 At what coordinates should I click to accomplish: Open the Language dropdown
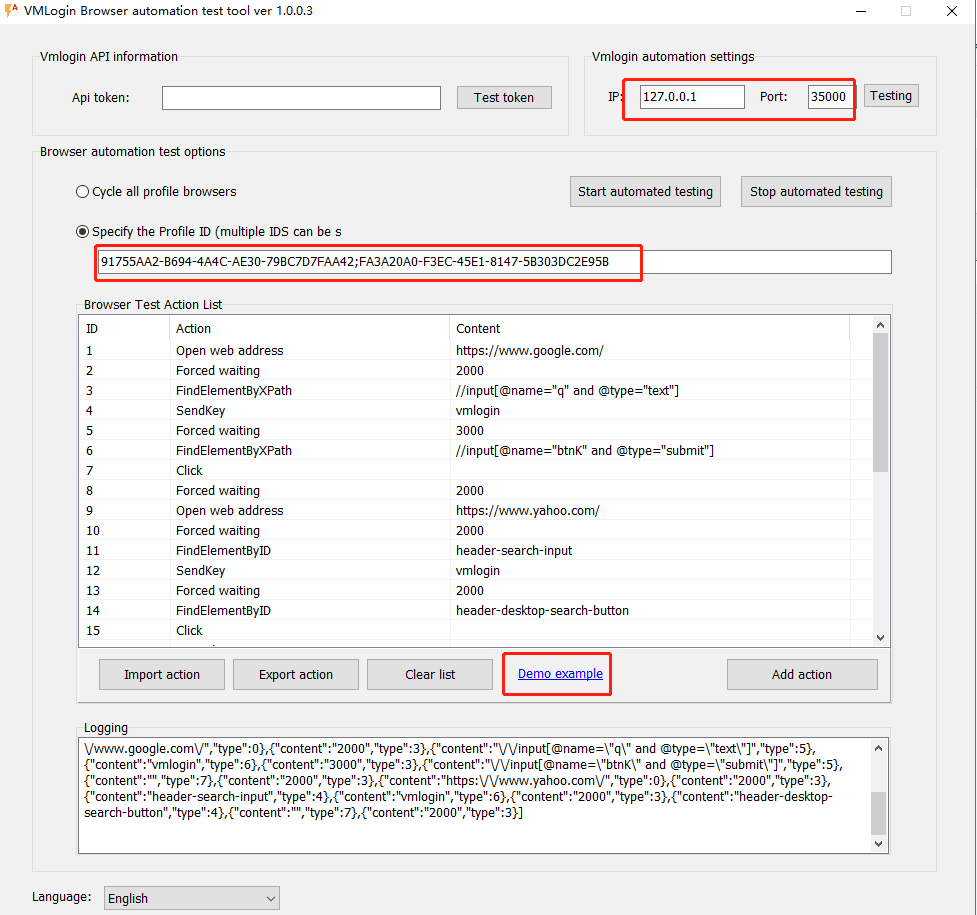pos(191,898)
